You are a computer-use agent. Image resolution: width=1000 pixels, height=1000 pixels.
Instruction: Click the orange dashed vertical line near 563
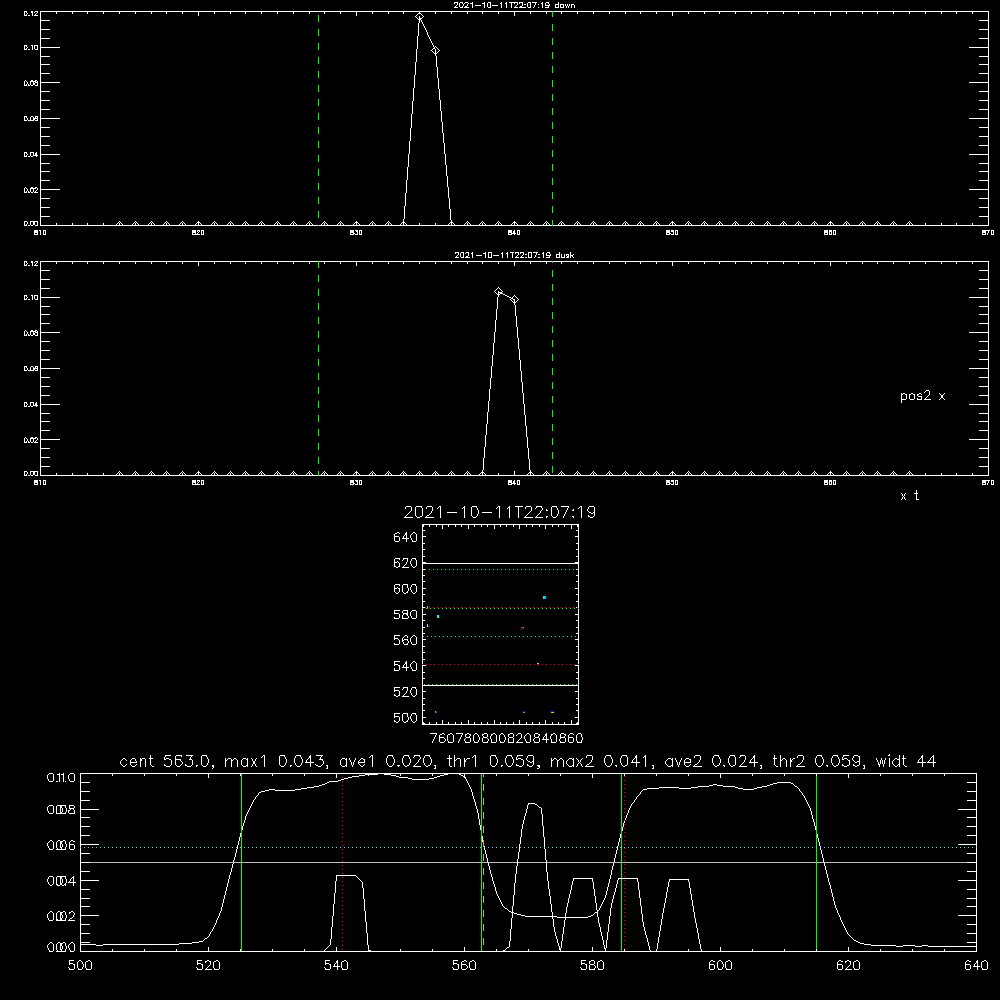point(483,862)
